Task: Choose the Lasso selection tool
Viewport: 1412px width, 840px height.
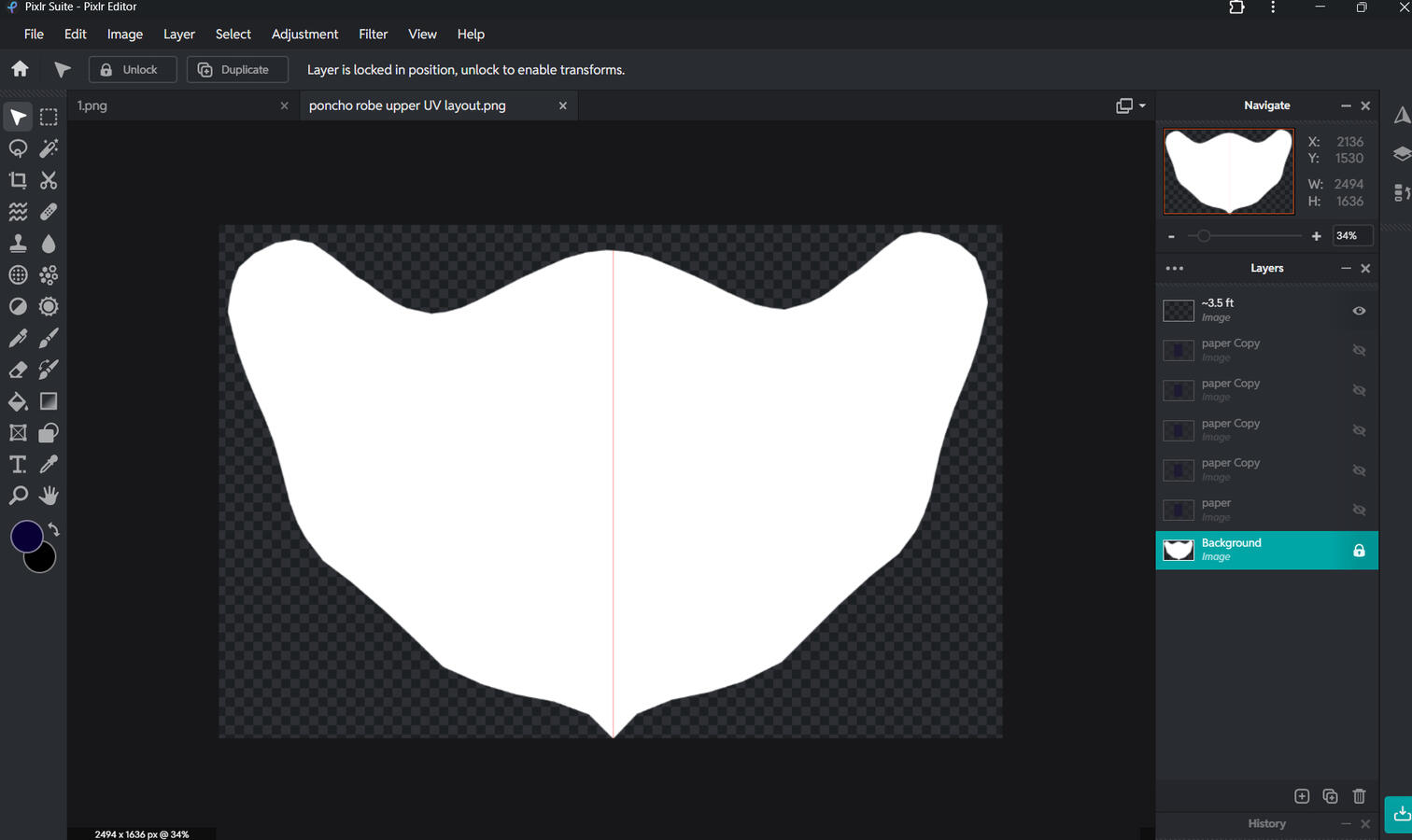Action: (x=18, y=148)
